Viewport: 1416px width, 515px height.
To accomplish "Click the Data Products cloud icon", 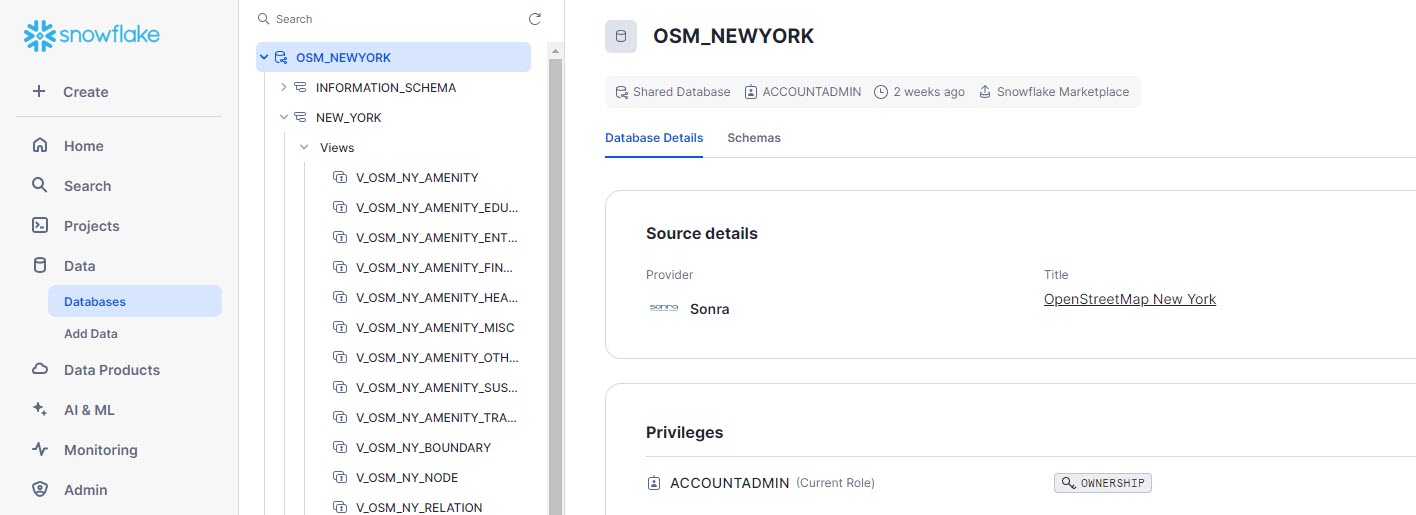I will click(40, 369).
